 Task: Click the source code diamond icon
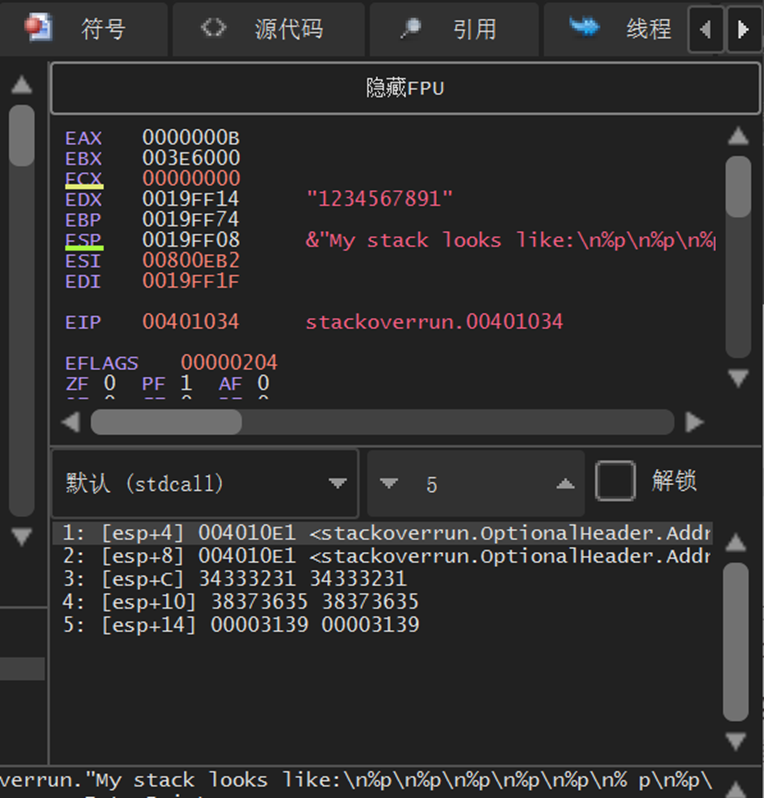tap(213, 27)
